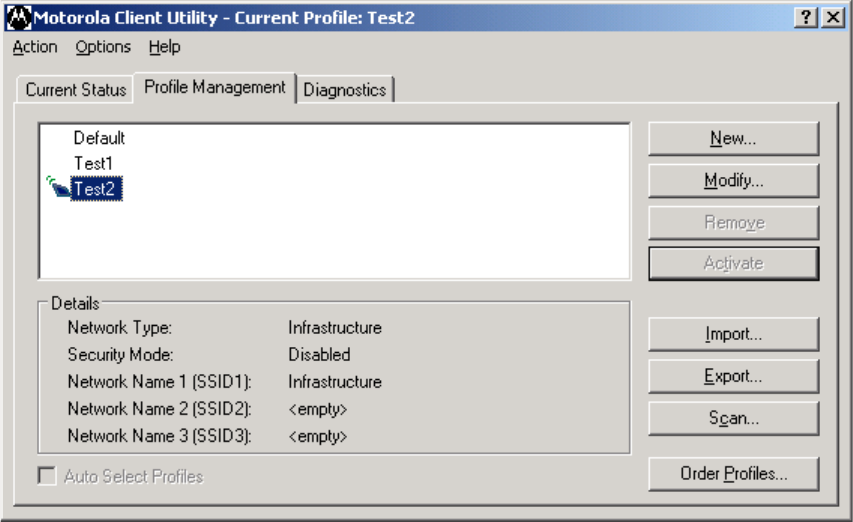
Task: Open the Options menu
Action: pyautogui.click(x=103, y=47)
